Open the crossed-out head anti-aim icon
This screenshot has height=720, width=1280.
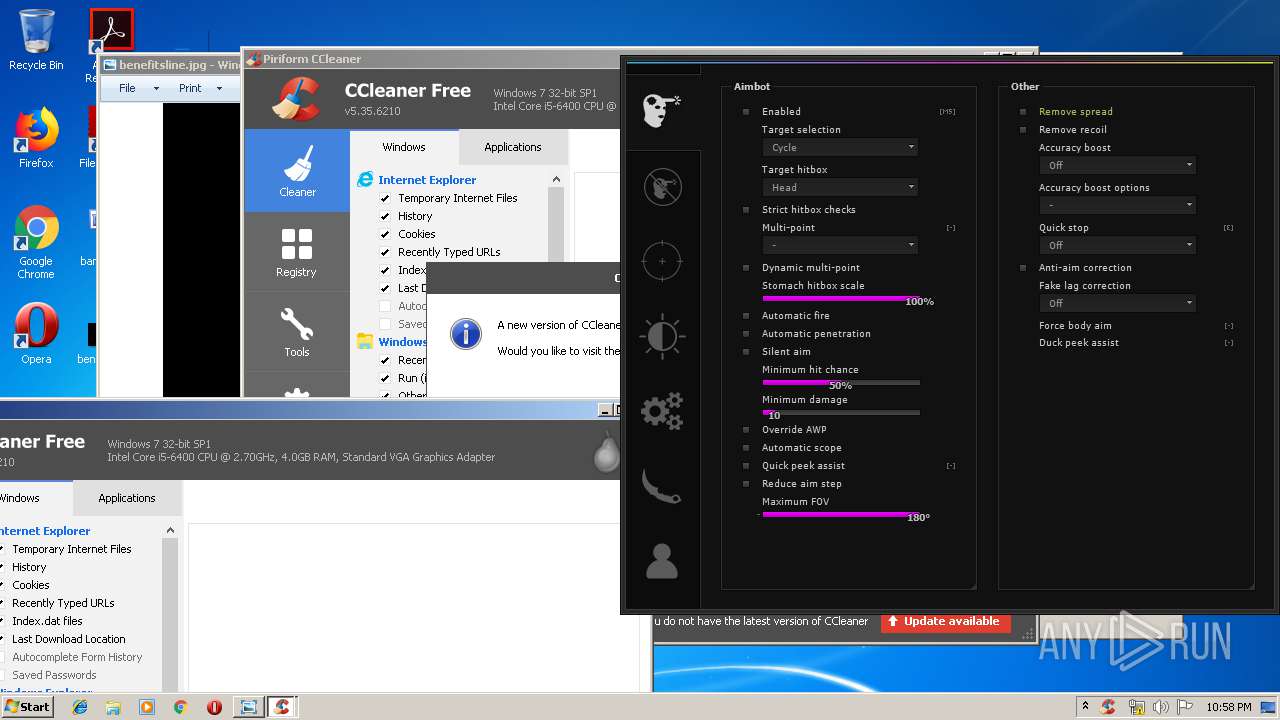click(x=662, y=187)
